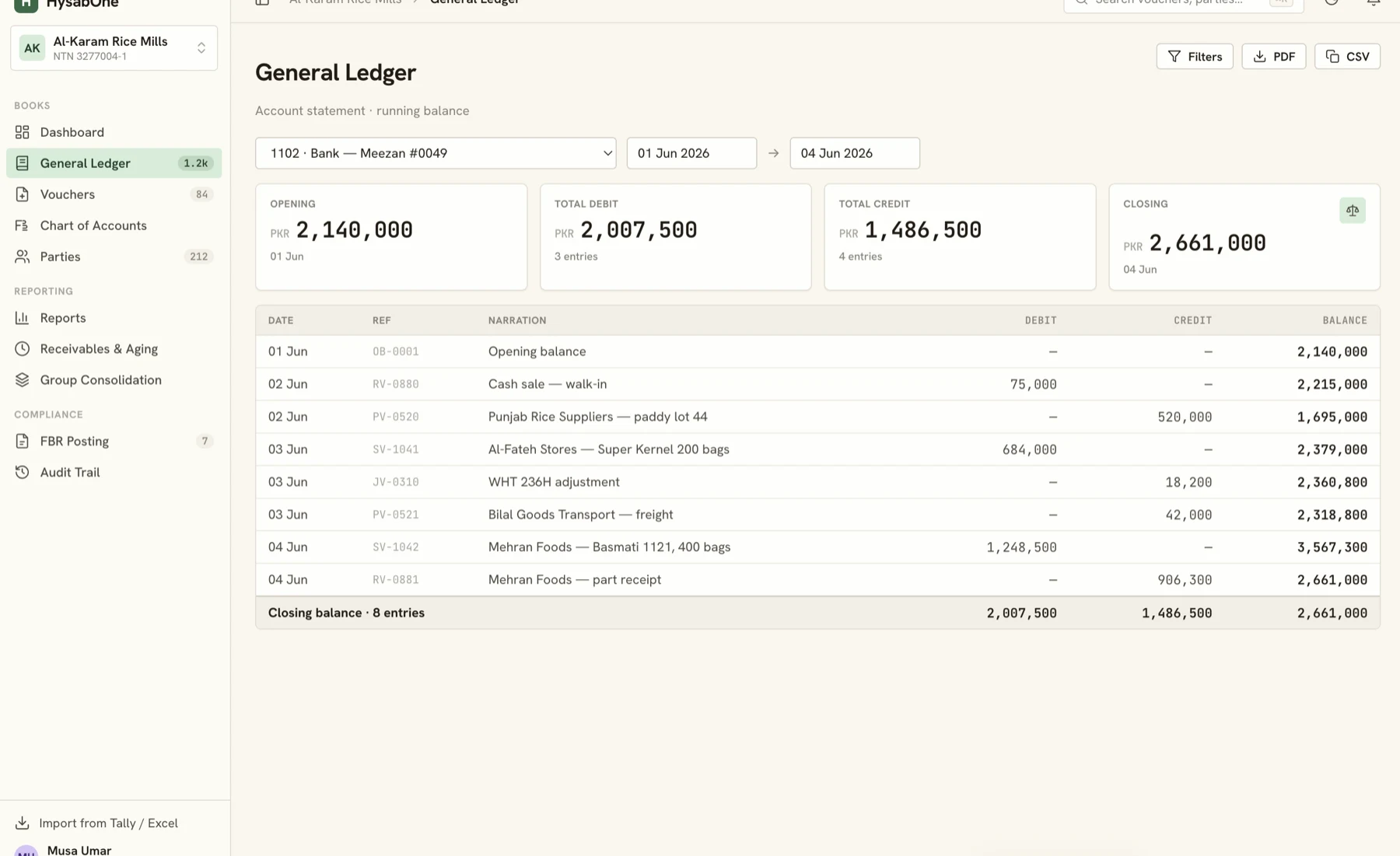Click the download icon in PDF button

pyautogui.click(x=1259, y=57)
